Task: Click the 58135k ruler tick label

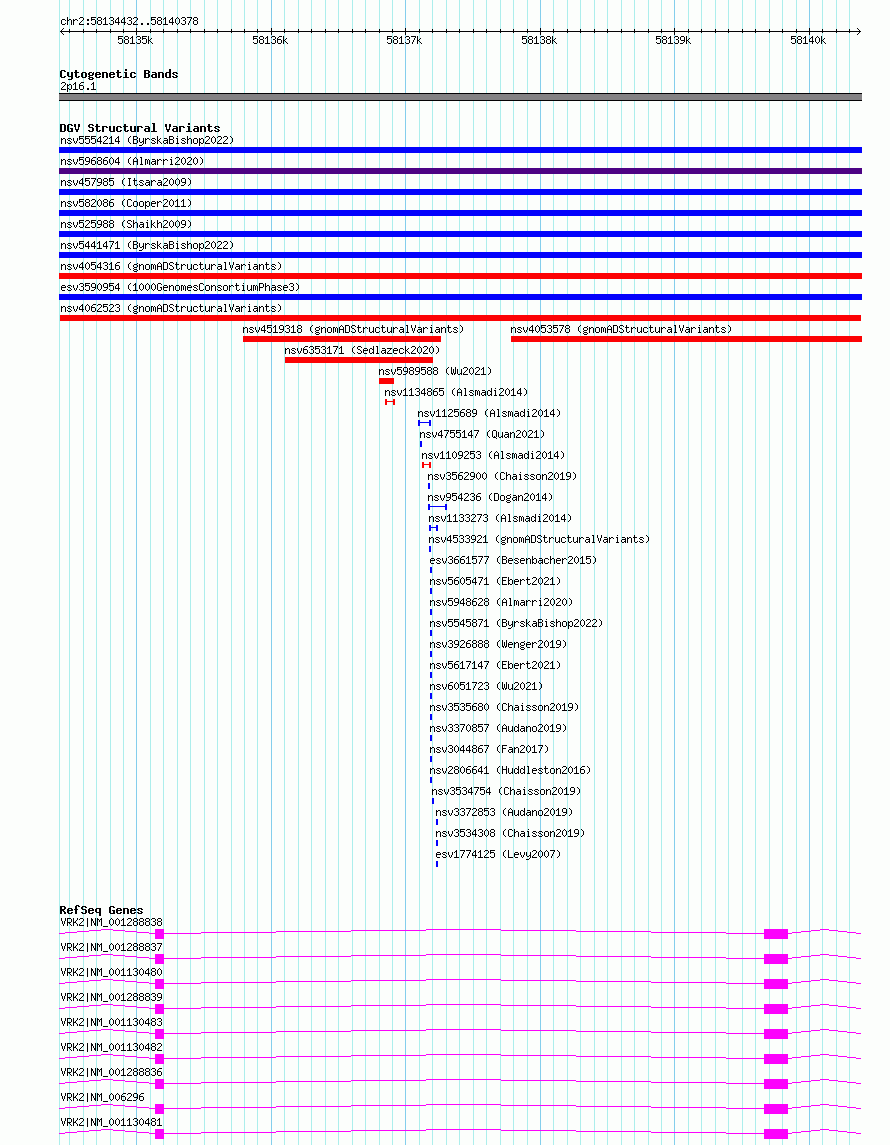Action: click(135, 40)
